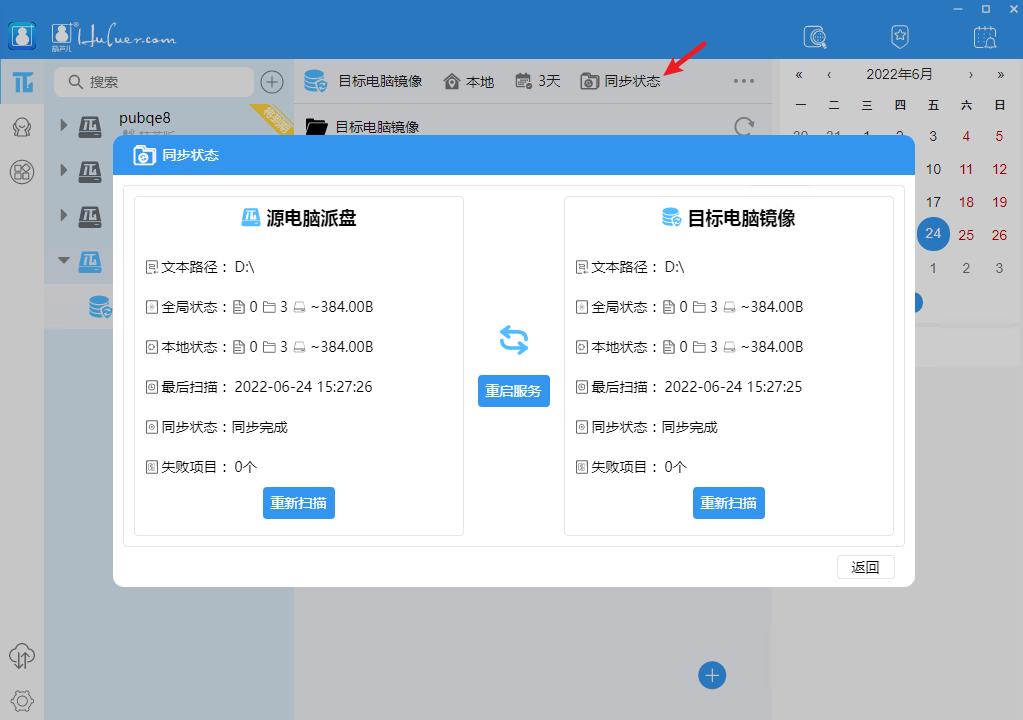This screenshot has height=720, width=1023.
Task: Open the cloud transfer icon in the bottom sidebar
Action: point(21,657)
